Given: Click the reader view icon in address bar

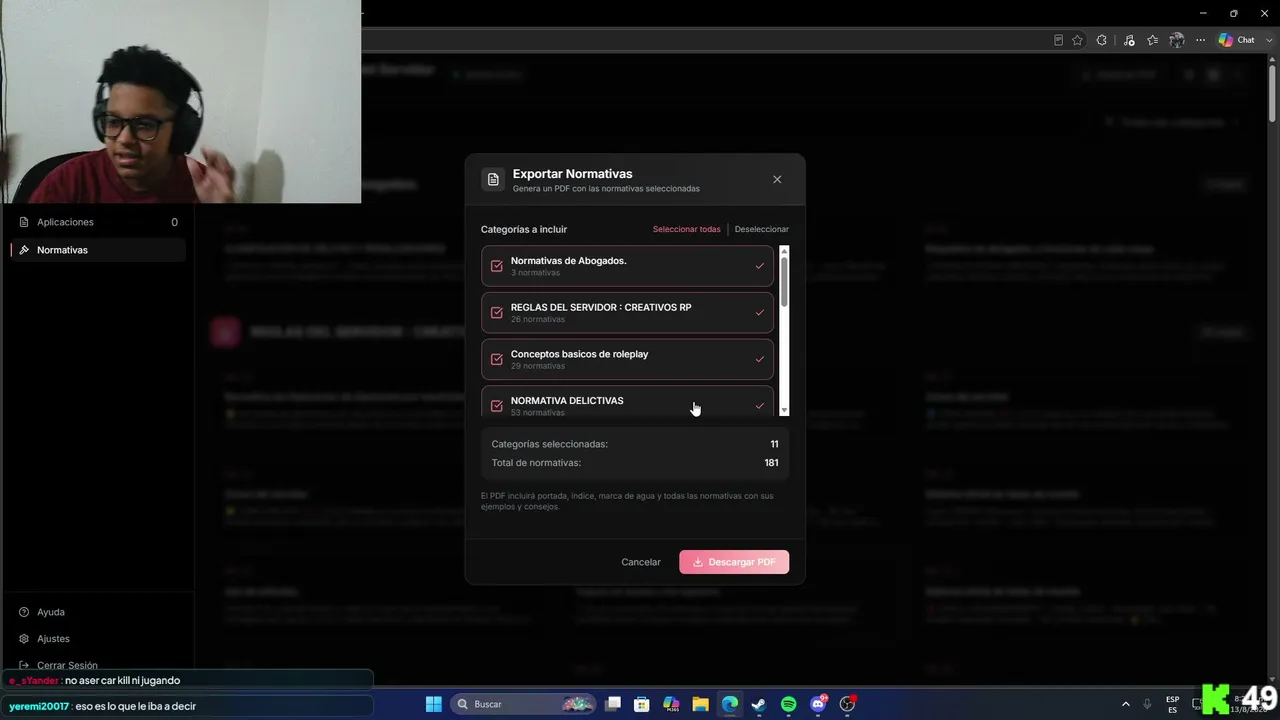Looking at the screenshot, I should 1058,40.
